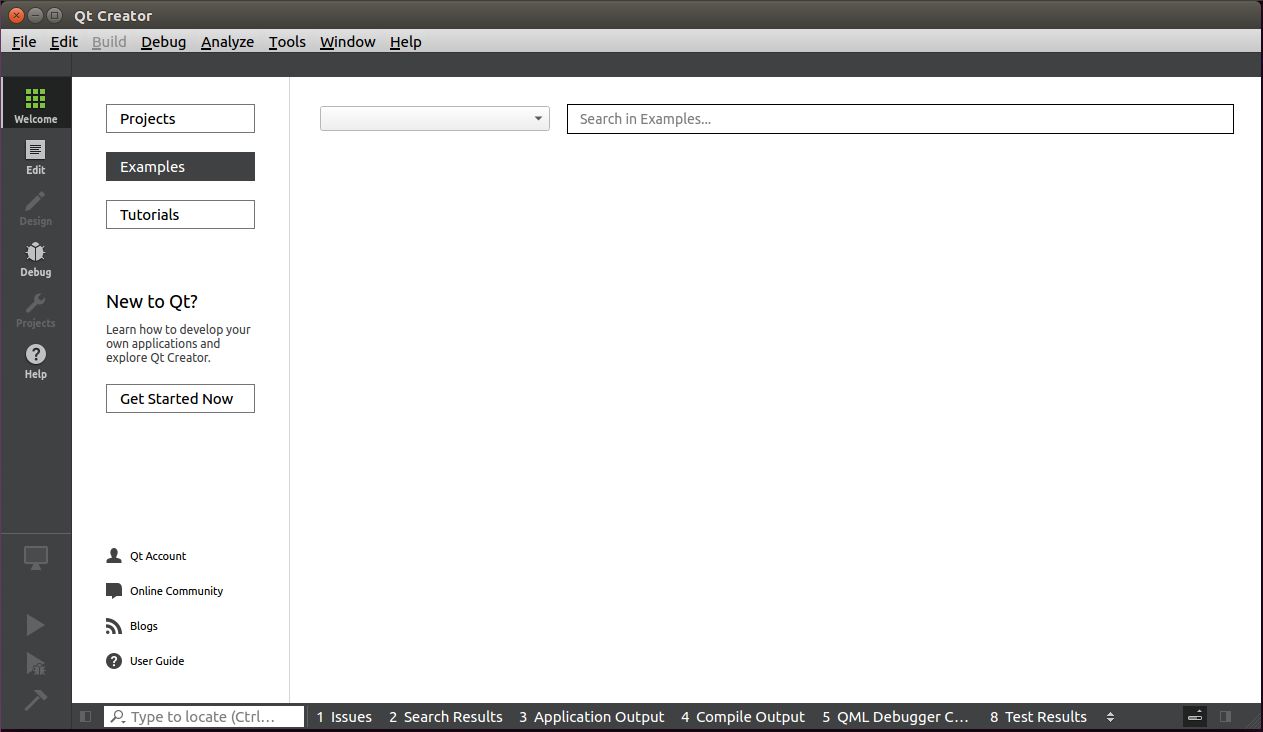Click the Get Started Now button

tap(180, 399)
